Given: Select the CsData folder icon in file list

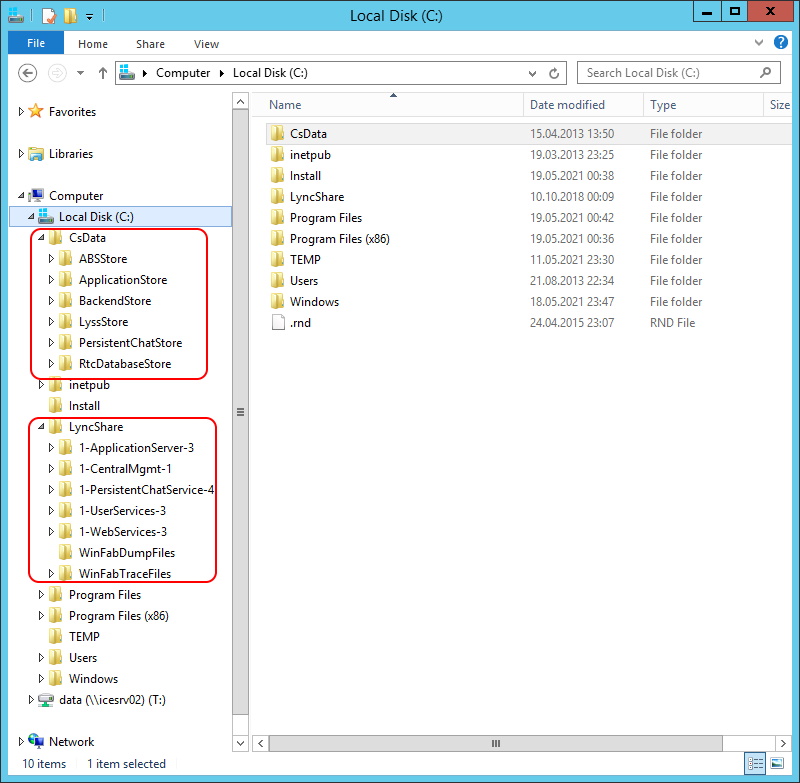Looking at the screenshot, I should tap(277, 133).
